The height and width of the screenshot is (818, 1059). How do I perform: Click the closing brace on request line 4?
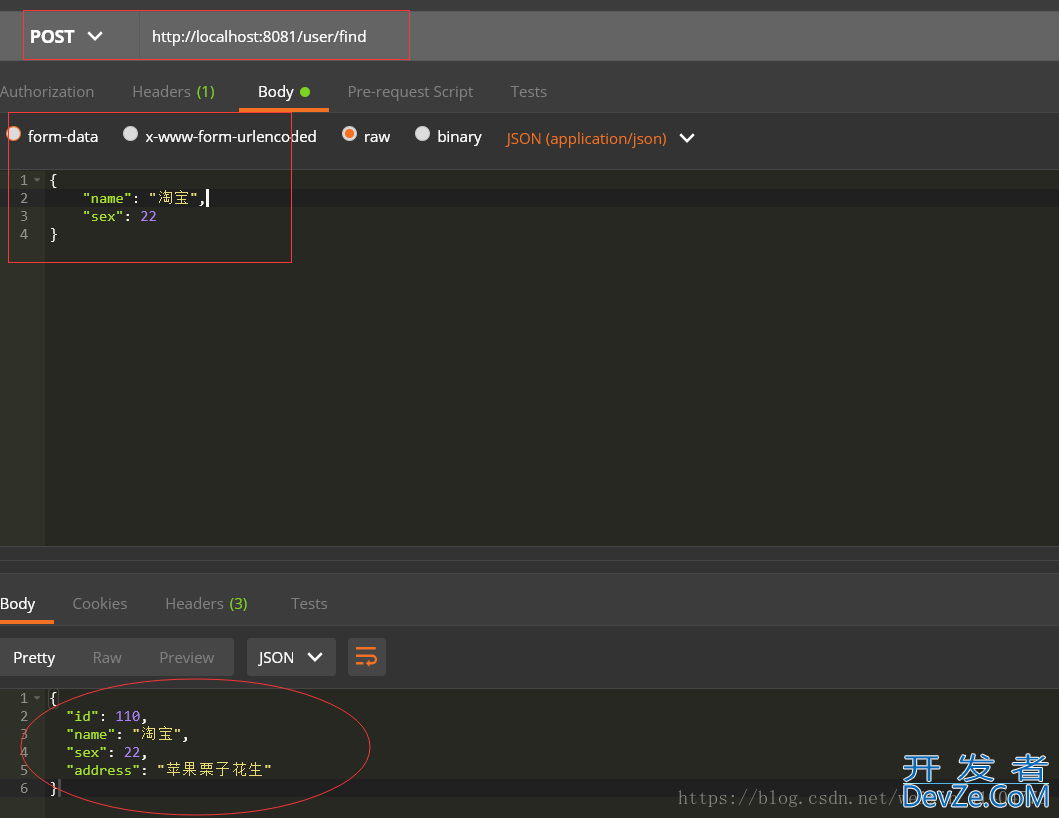(54, 234)
